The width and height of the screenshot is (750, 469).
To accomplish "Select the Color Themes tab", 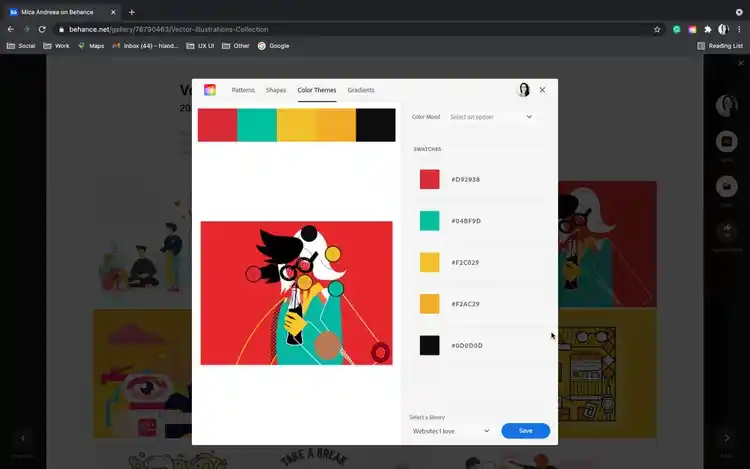I will (317, 90).
